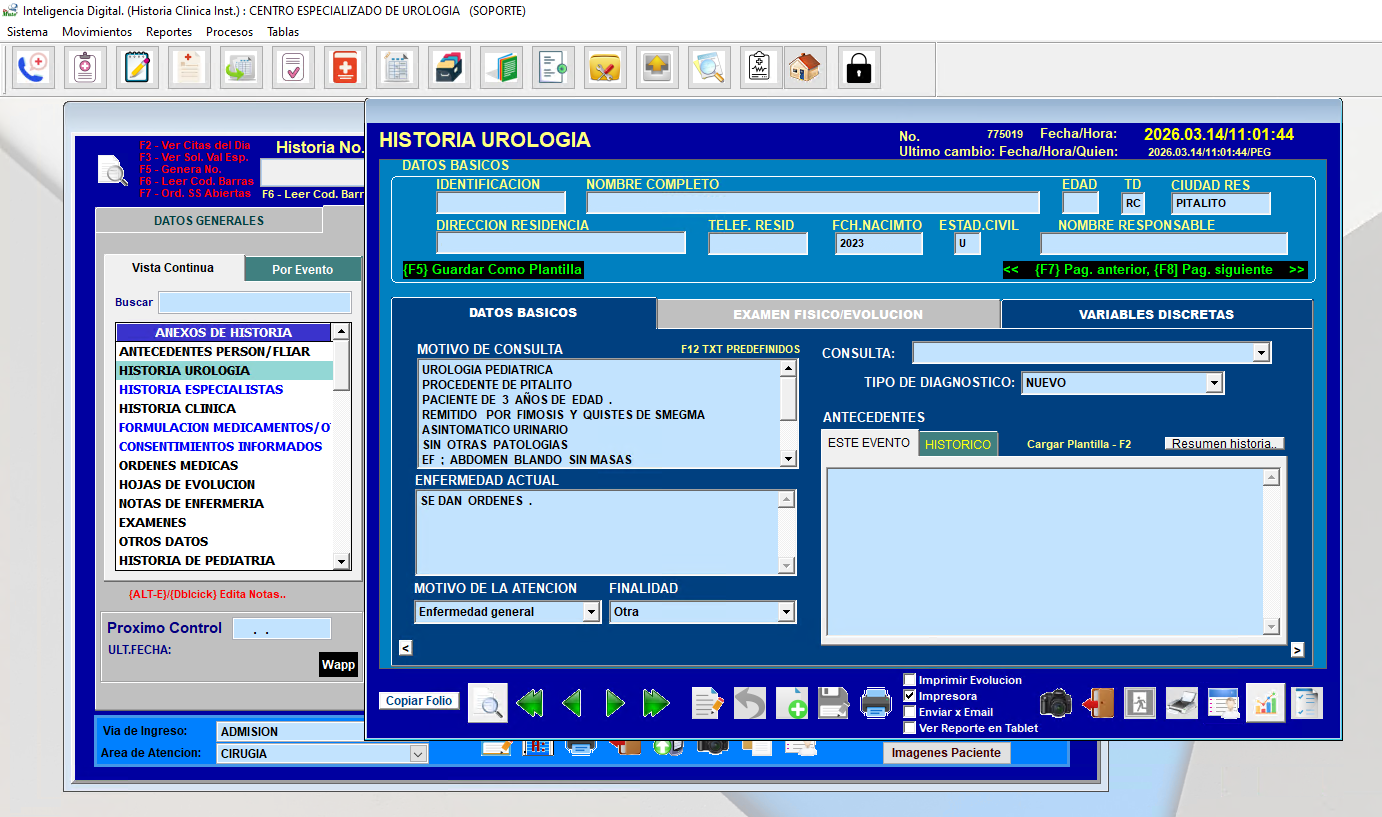
Task: Click the black padlock toolbar icon
Action: click(858, 68)
